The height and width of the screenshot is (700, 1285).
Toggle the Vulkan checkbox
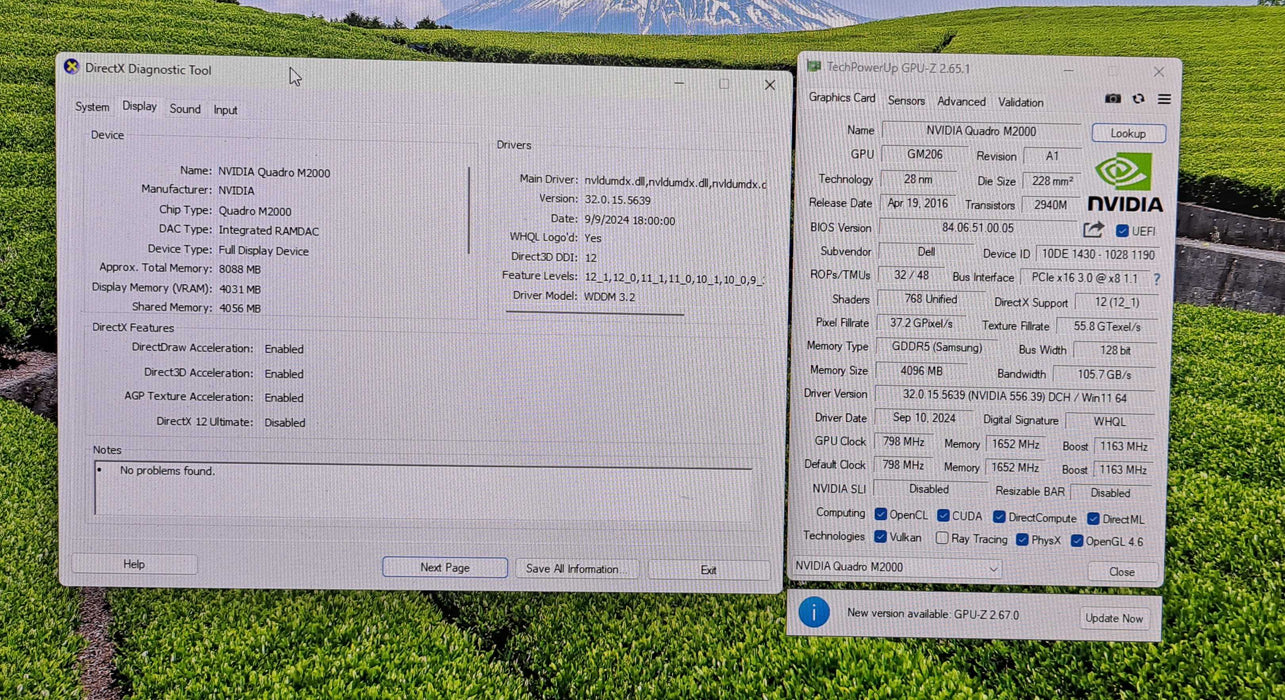click(881, 537)
